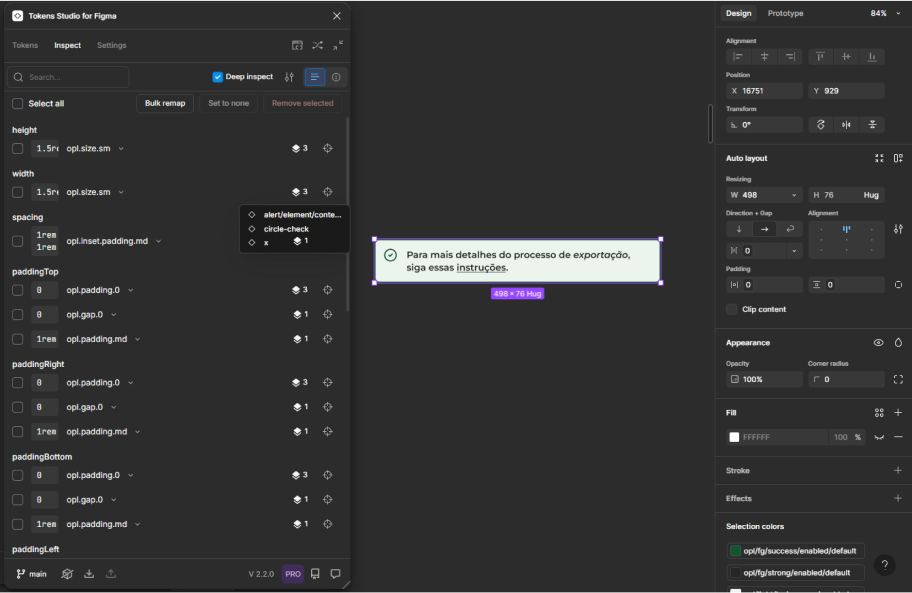Minimize the Tokens Studio plugin window
The image size is (912, 593).
[x=338, y=45]
